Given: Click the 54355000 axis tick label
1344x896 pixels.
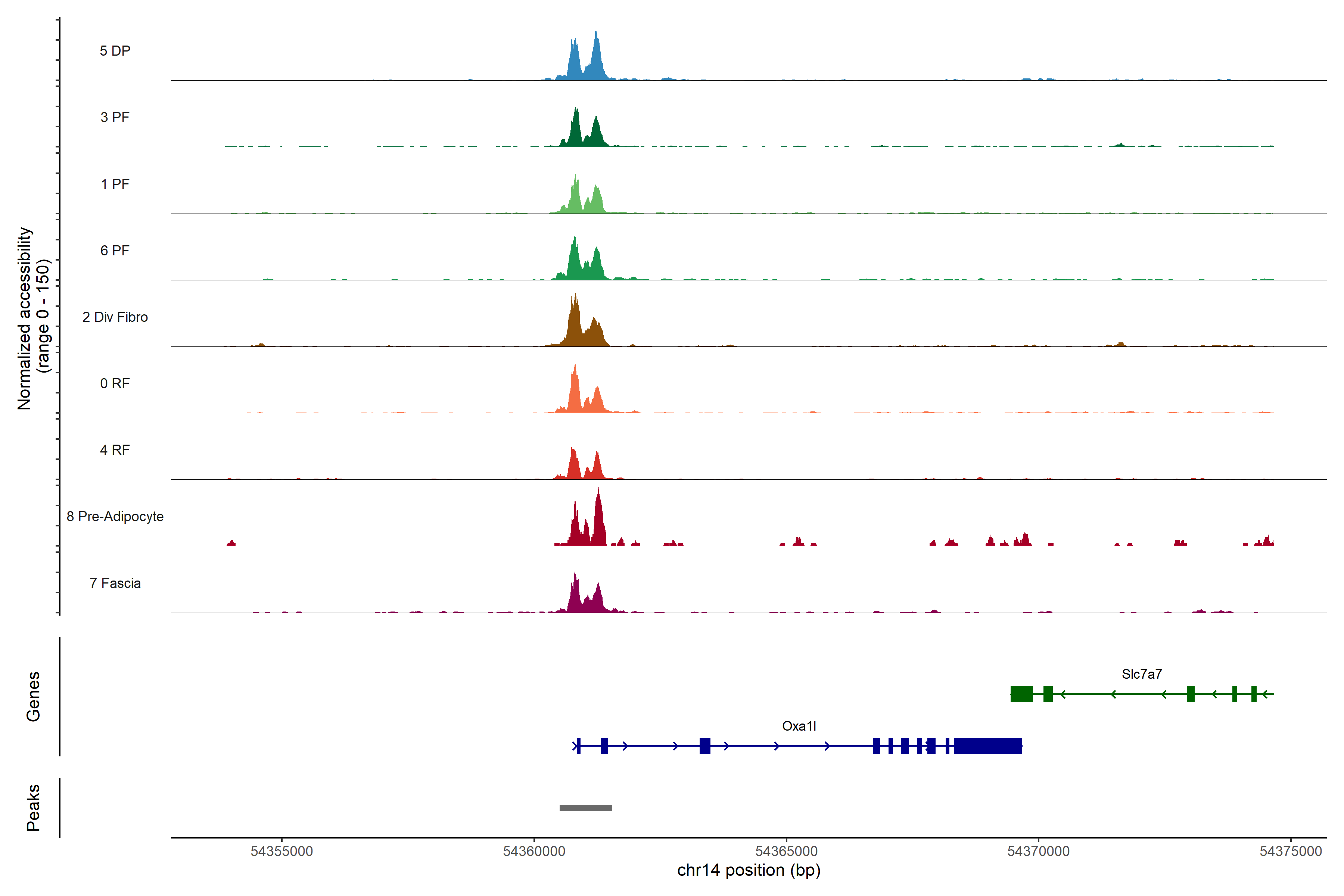Looking at the screenshot, I should (282, 851).
